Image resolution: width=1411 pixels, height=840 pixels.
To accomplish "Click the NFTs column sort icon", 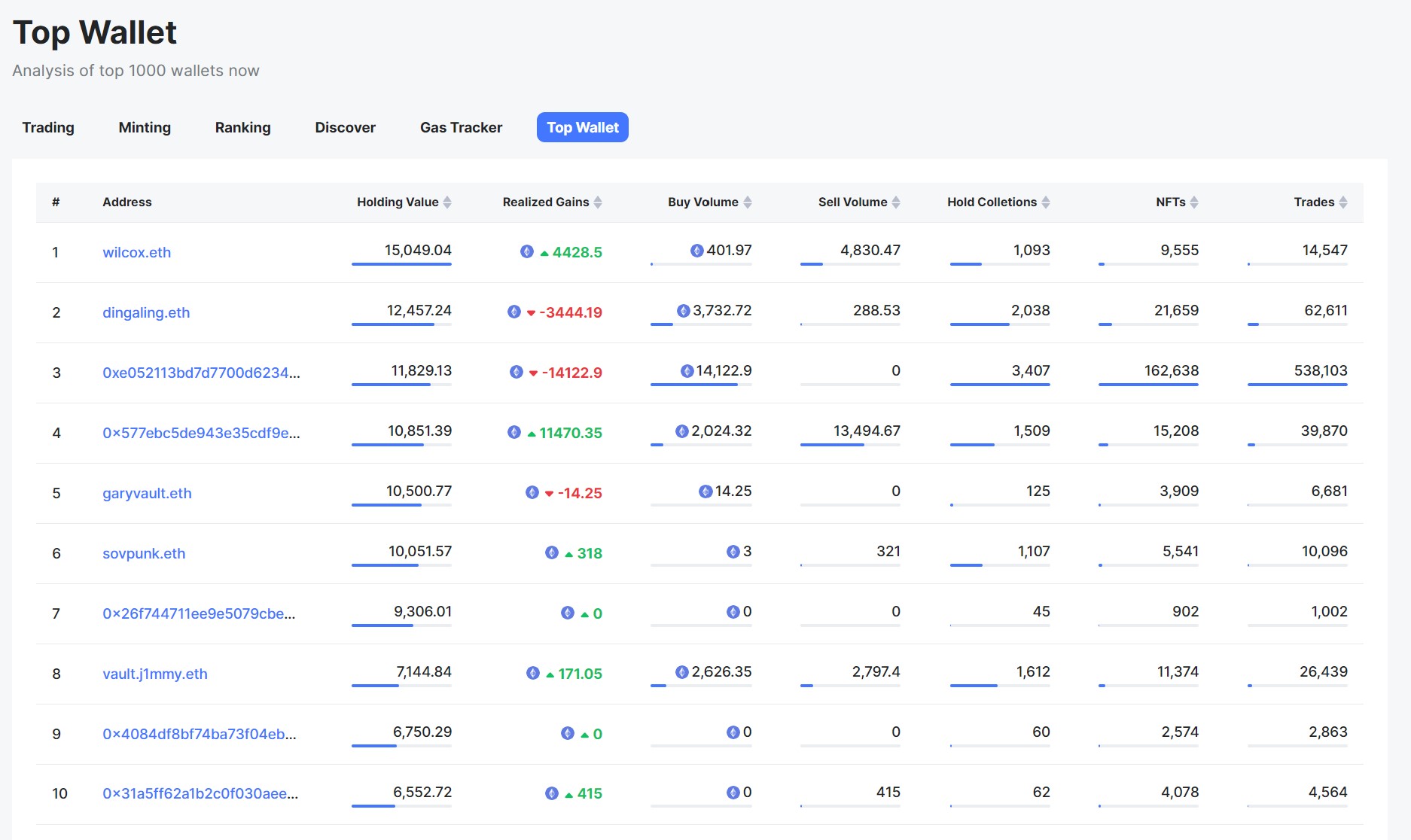I will pos(1194,202).
